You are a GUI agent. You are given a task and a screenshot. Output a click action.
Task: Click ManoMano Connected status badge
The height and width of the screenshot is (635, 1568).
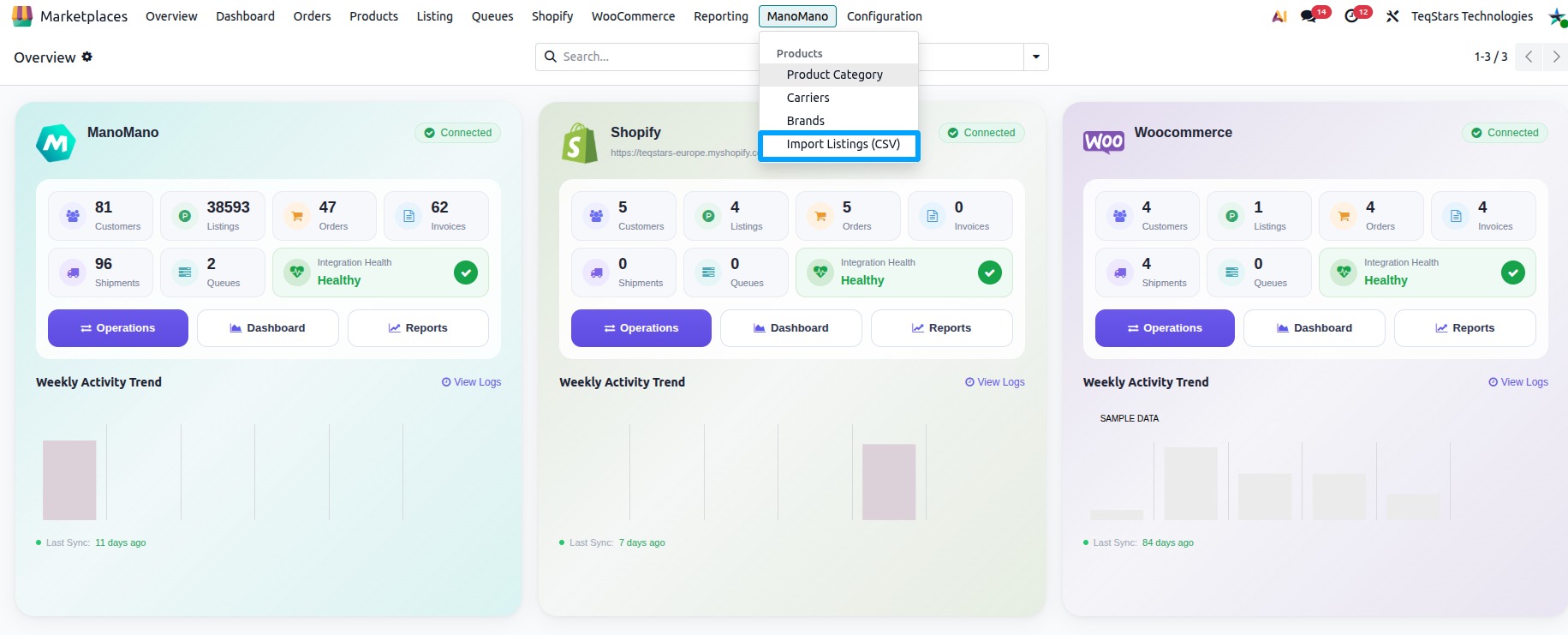pos(458,133)
